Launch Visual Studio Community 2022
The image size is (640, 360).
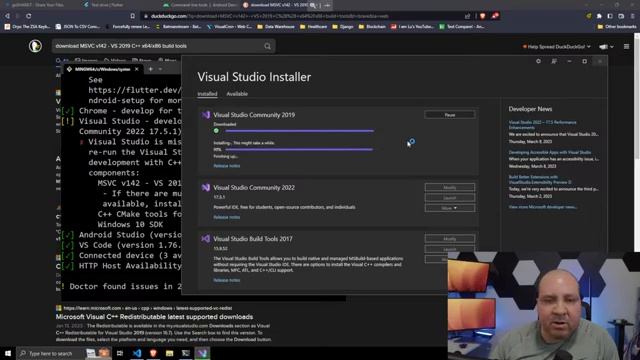click(x=450, y=198)
